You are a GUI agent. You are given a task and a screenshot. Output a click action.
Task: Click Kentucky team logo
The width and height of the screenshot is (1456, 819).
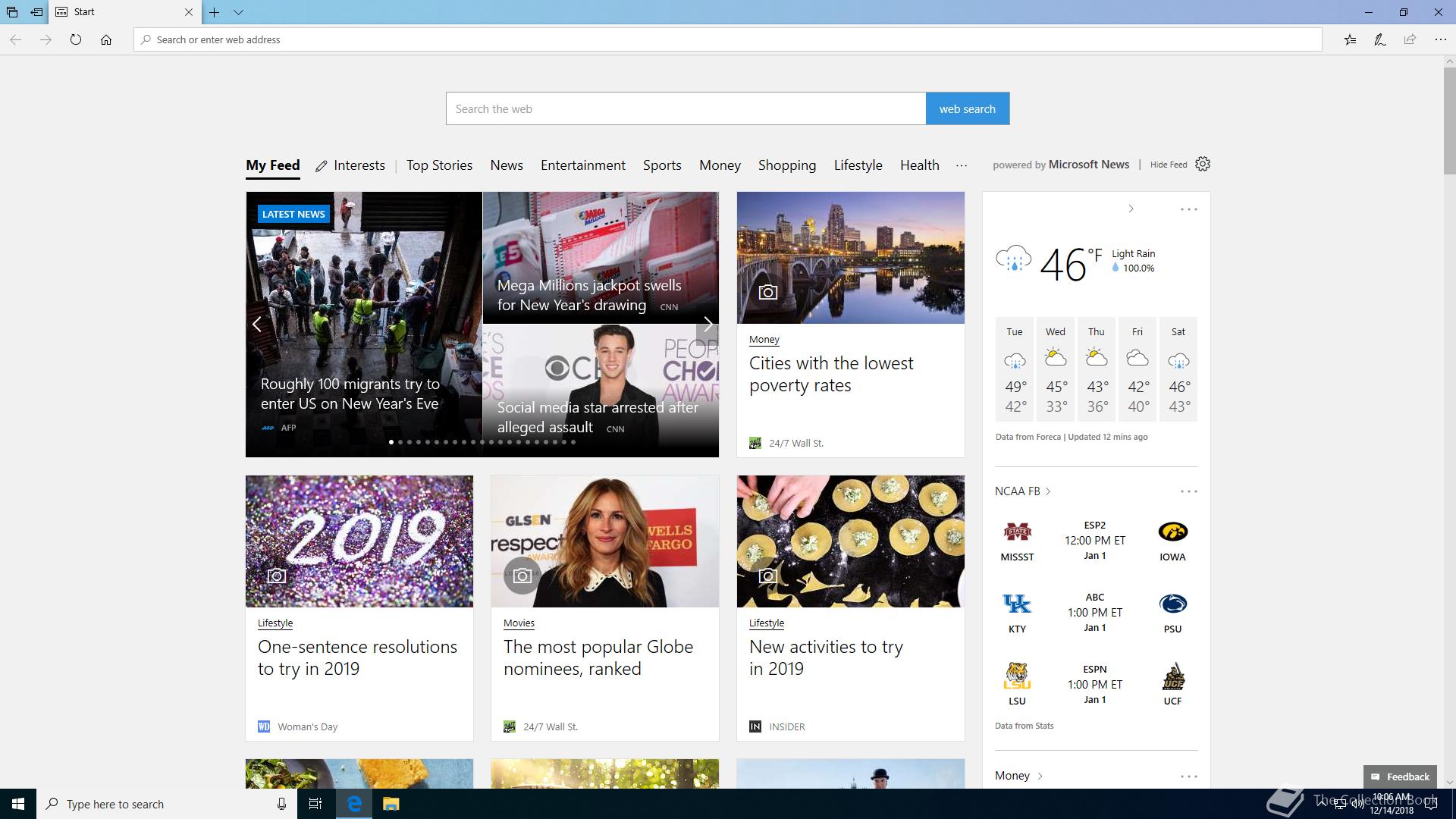1017,604
